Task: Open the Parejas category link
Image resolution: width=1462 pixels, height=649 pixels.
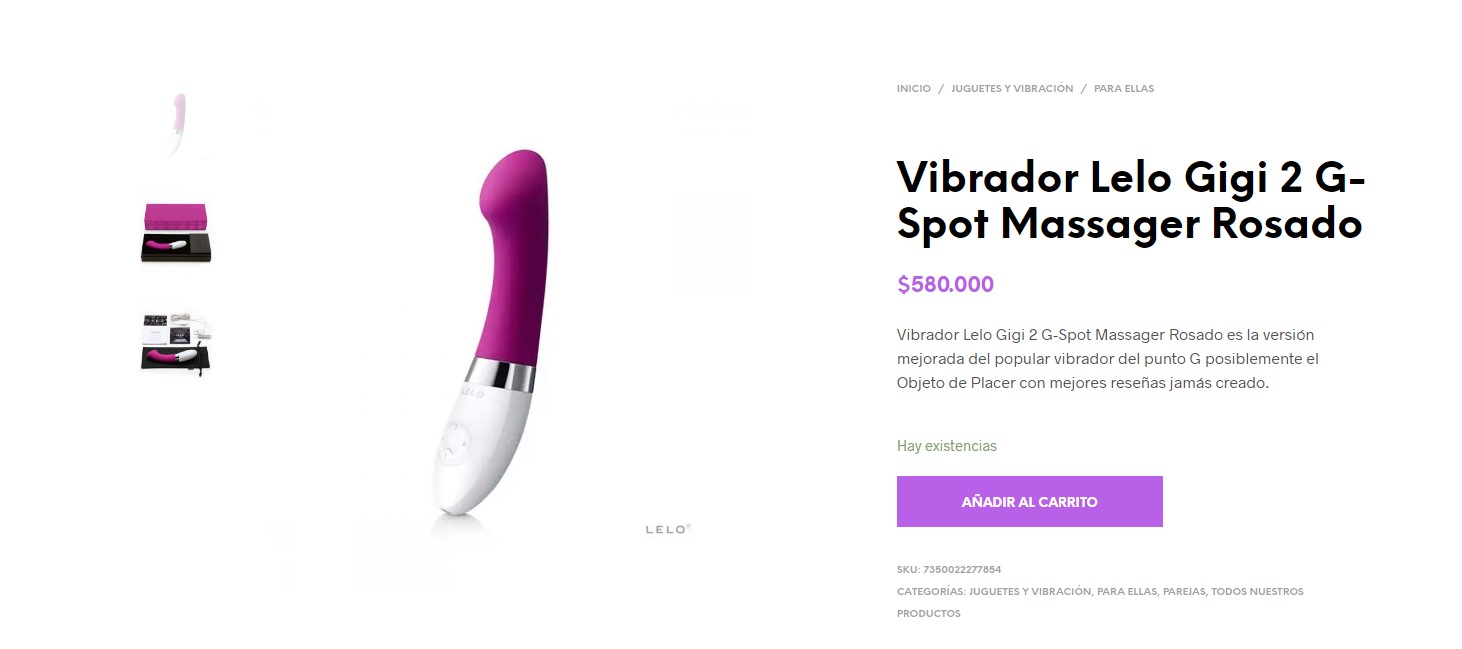Action: 1184,592
